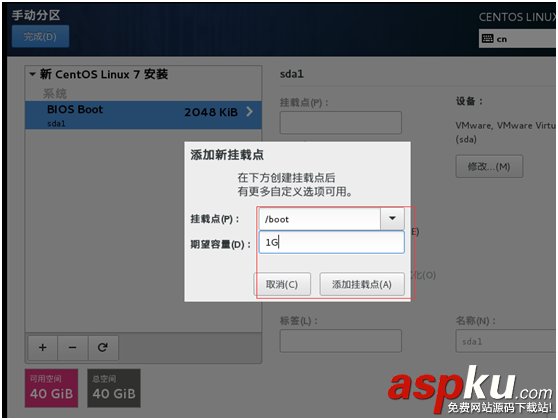Click the sda1 heading text
Image resolution: width=558 pixels, height=420 pixels.
291,74
